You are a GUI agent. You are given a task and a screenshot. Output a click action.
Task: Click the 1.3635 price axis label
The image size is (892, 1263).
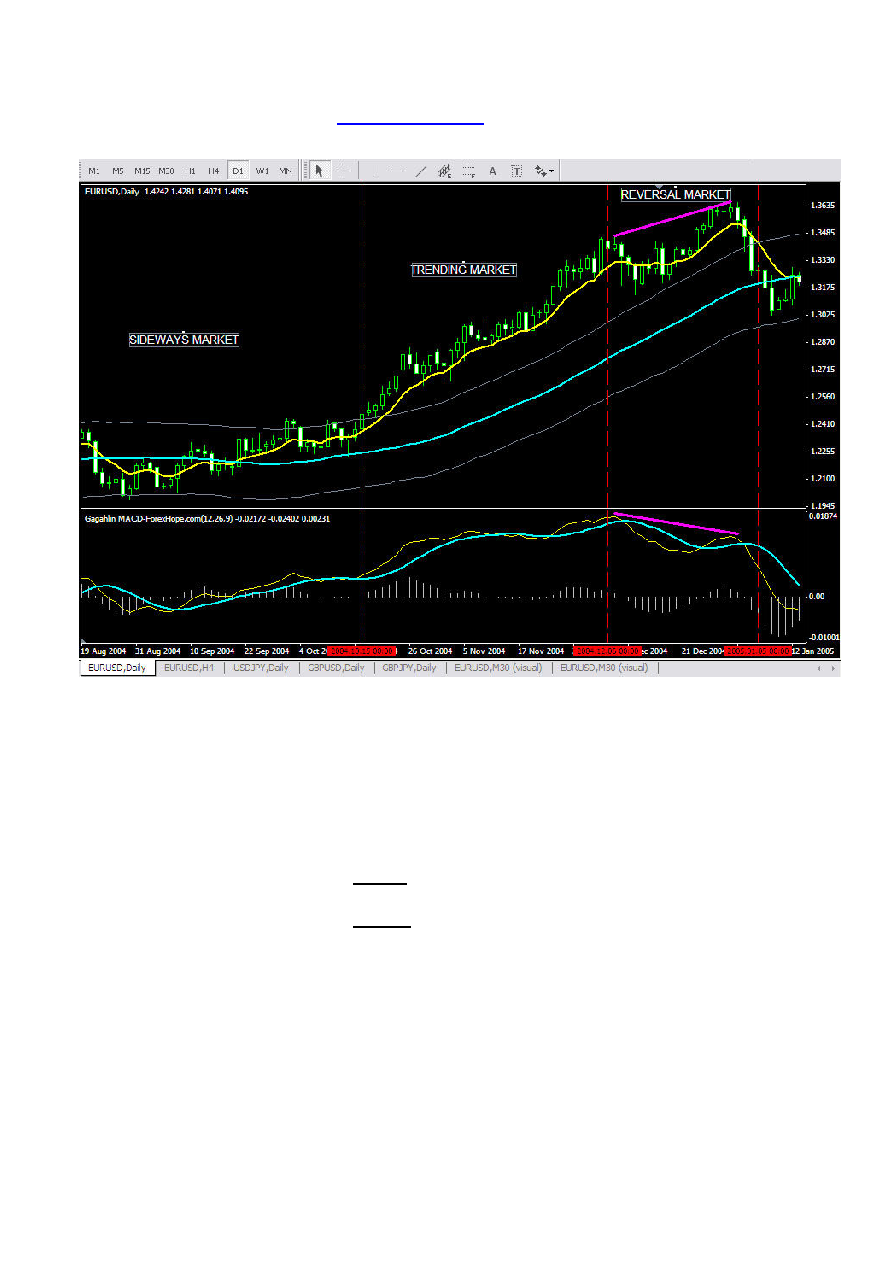823,206
